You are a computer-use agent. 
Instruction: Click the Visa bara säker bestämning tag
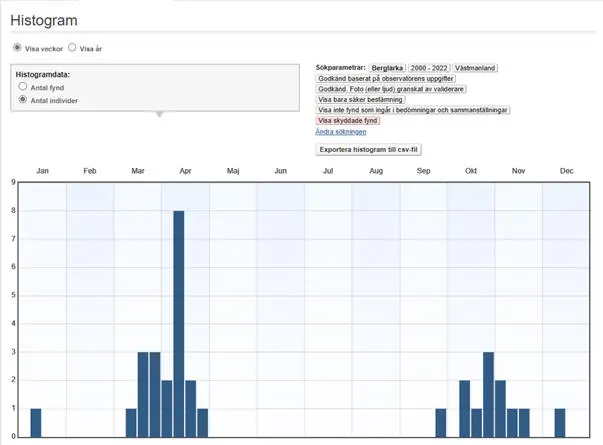[360, 99]
